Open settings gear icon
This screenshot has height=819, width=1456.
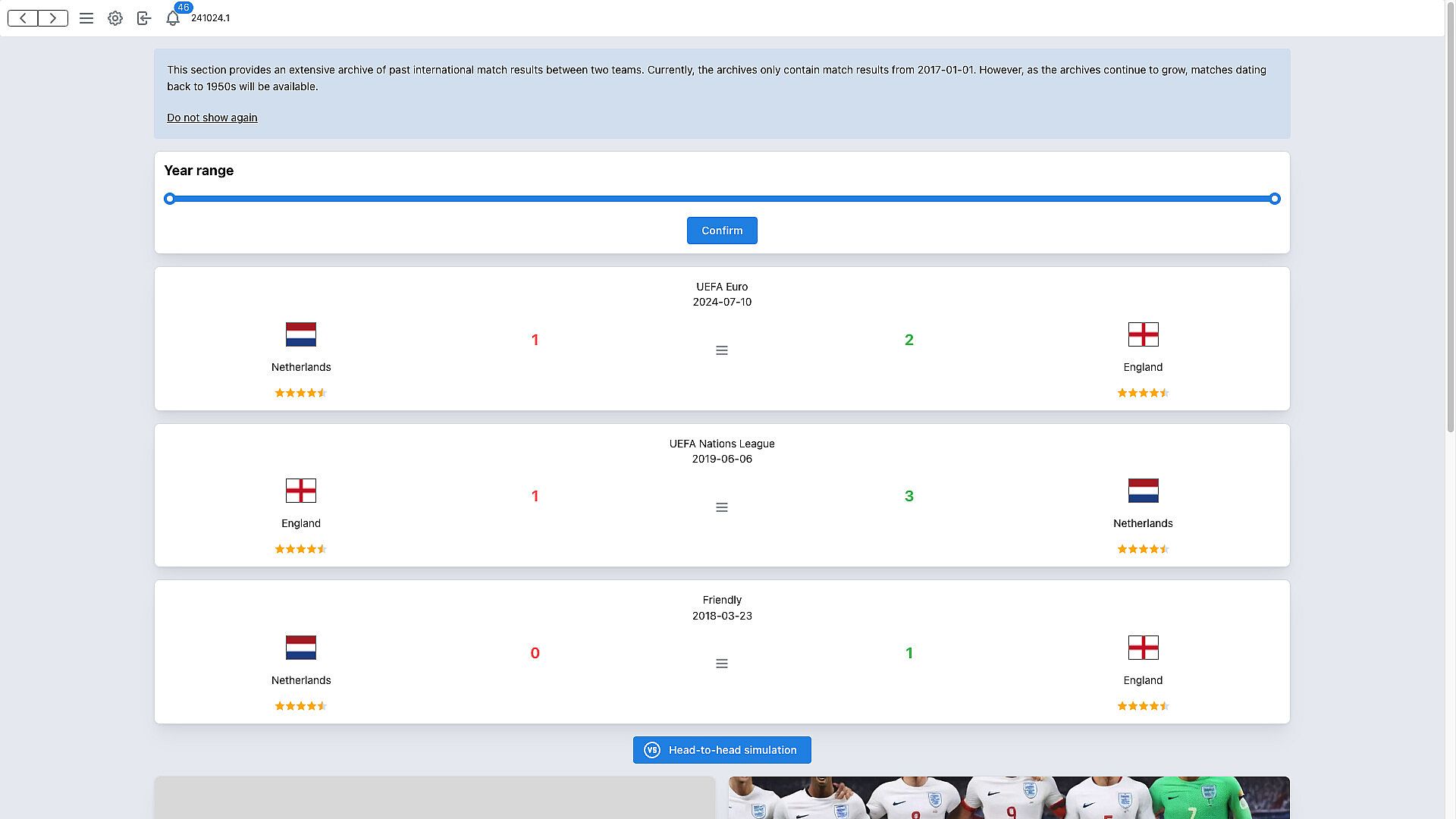click(x=115, y=18)
